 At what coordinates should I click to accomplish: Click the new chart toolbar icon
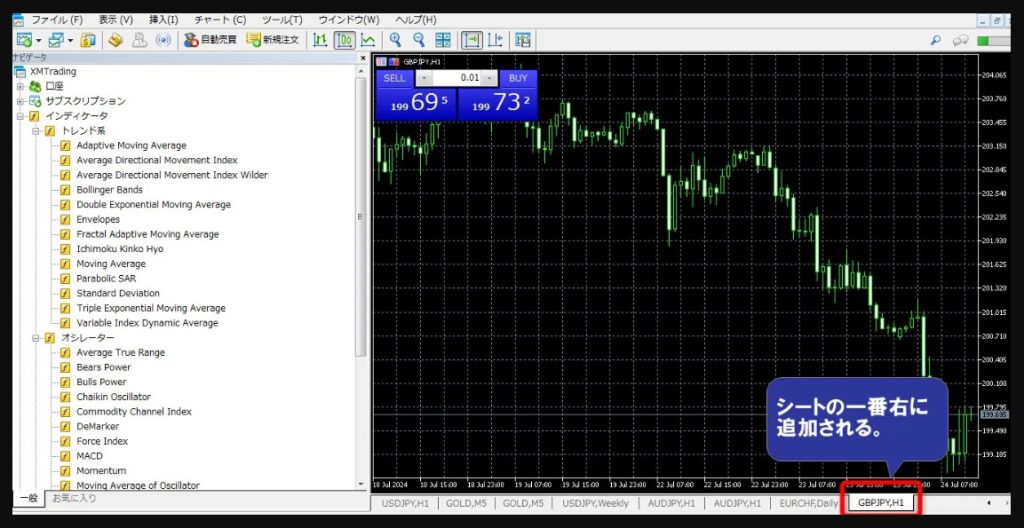[24, 41]
